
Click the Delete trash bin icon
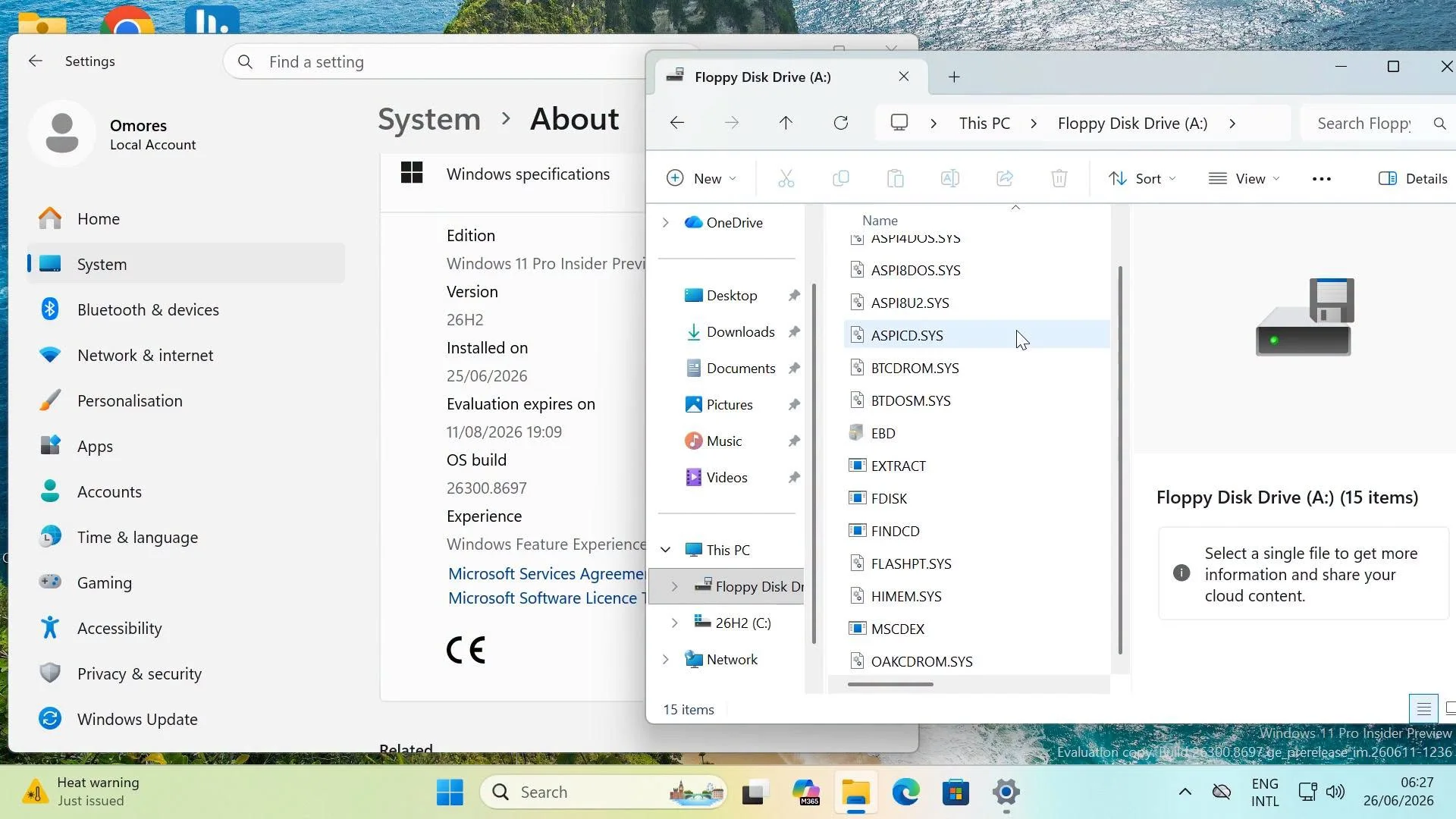tap(1059, 179)
